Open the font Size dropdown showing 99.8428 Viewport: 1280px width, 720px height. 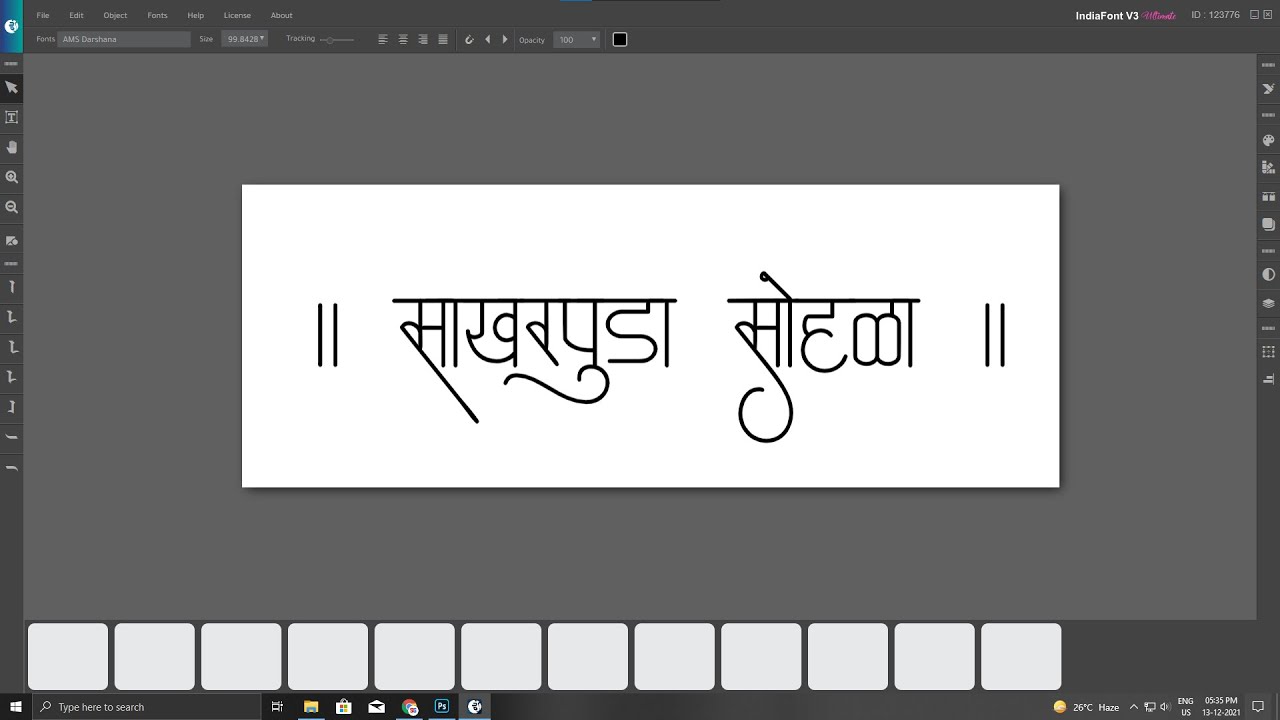(x=245, y=39)
